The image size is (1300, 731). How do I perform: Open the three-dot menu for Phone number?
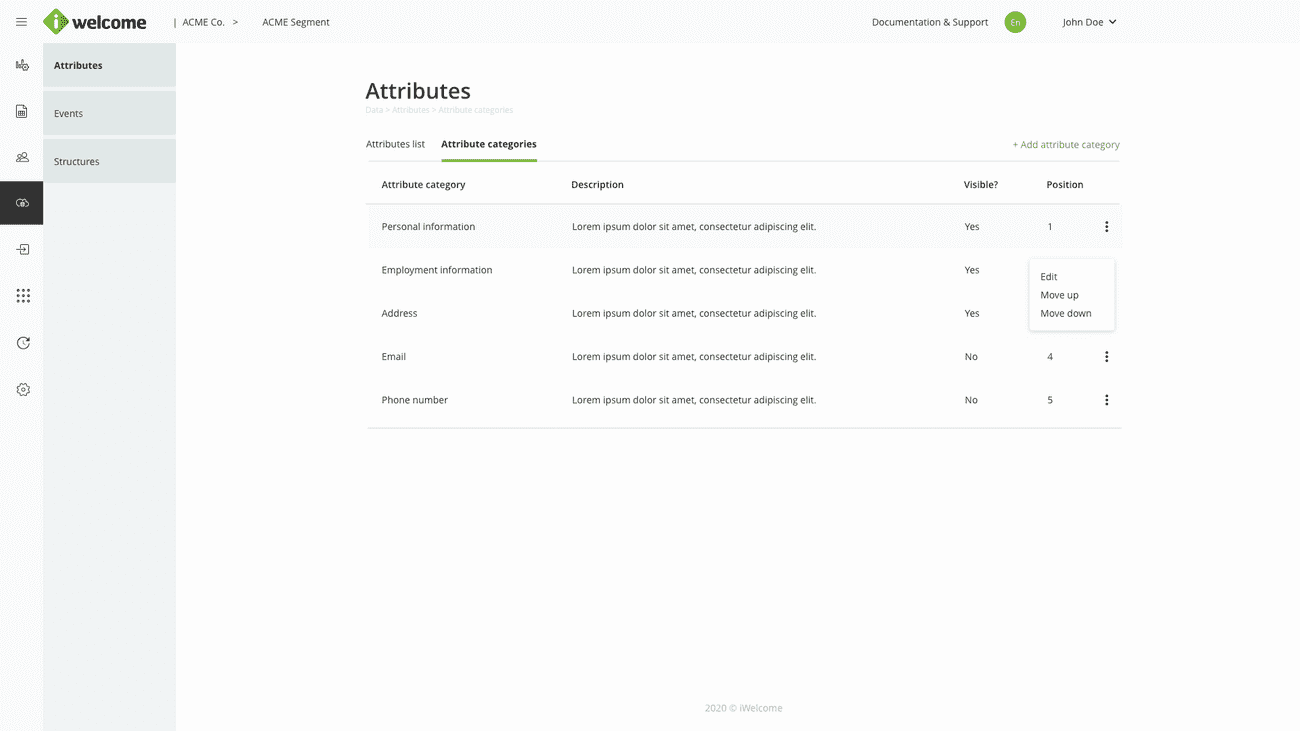(1106, 400)
